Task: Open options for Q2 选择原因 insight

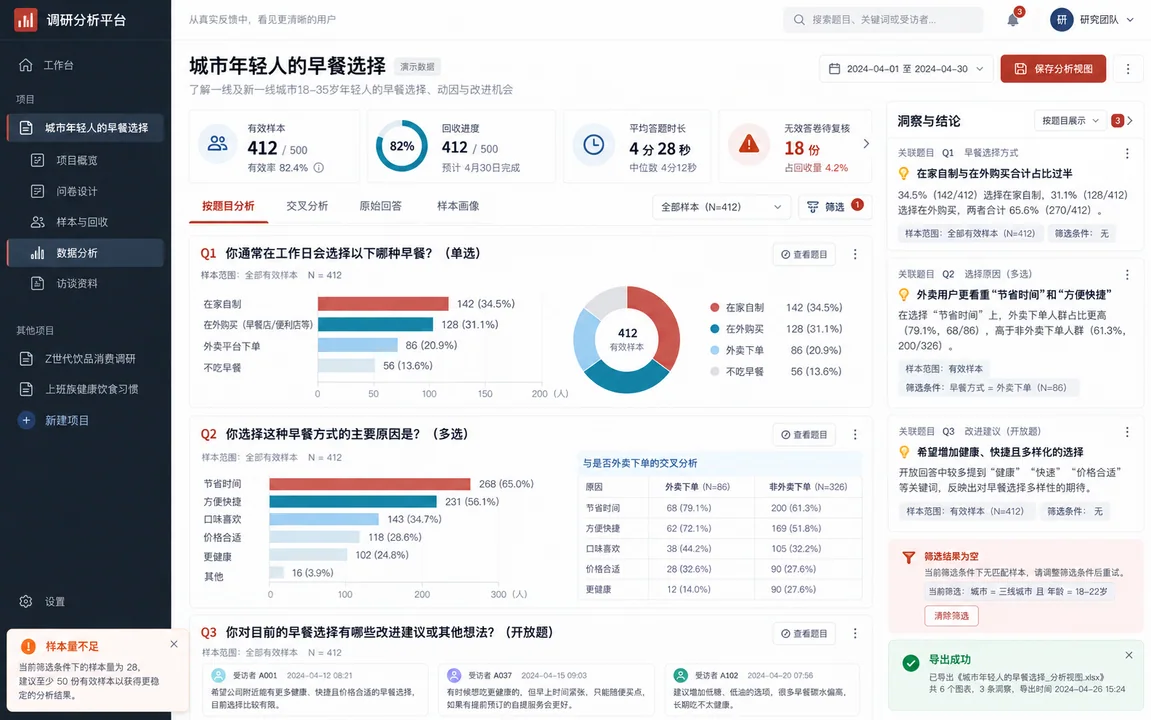Action: [1128, 274]
